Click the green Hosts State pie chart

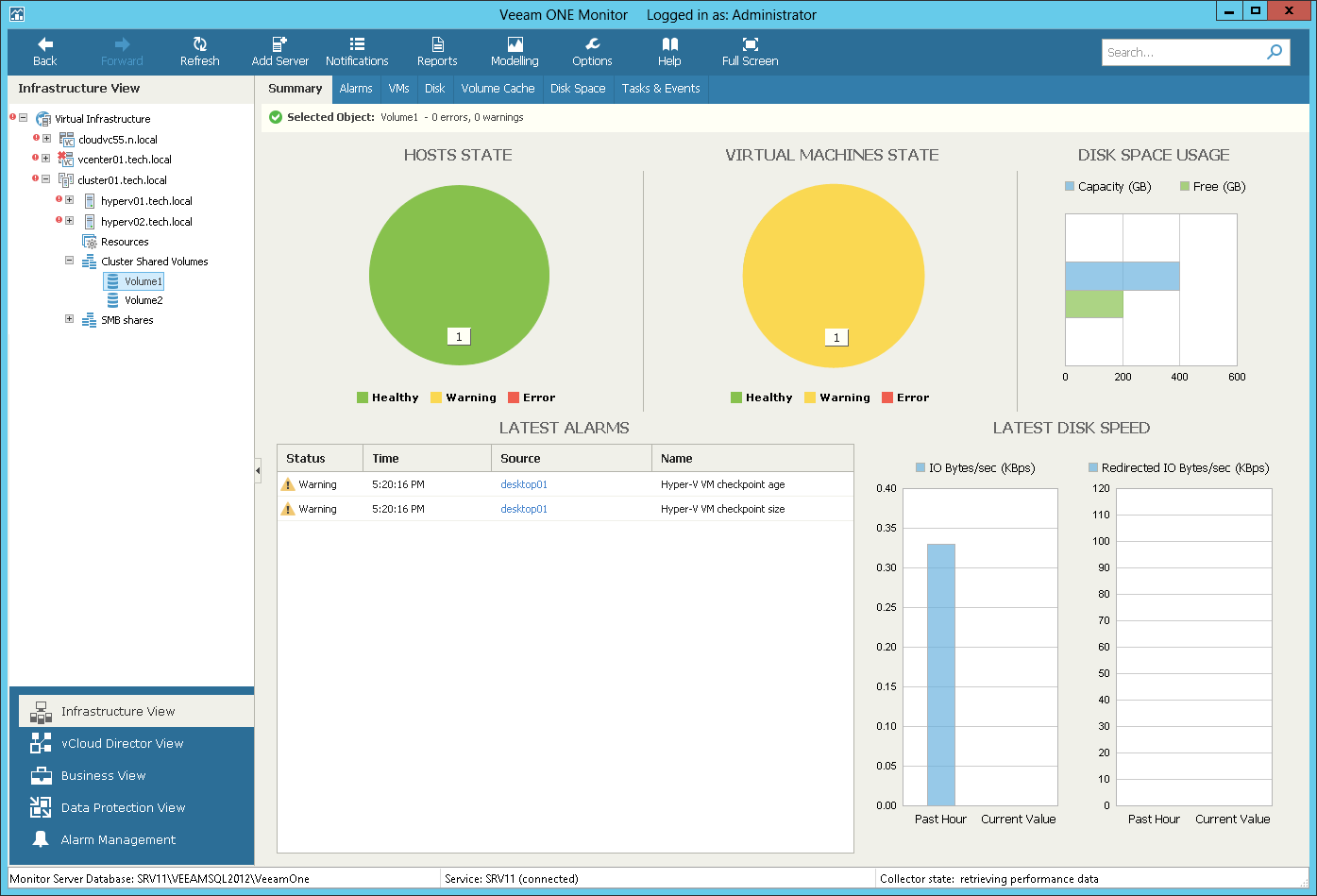[x=459, y=275]
